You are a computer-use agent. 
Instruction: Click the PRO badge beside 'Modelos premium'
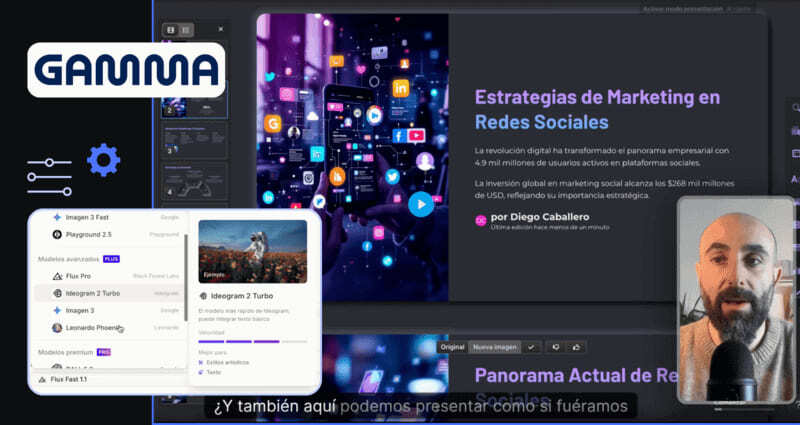click(104, 353)
